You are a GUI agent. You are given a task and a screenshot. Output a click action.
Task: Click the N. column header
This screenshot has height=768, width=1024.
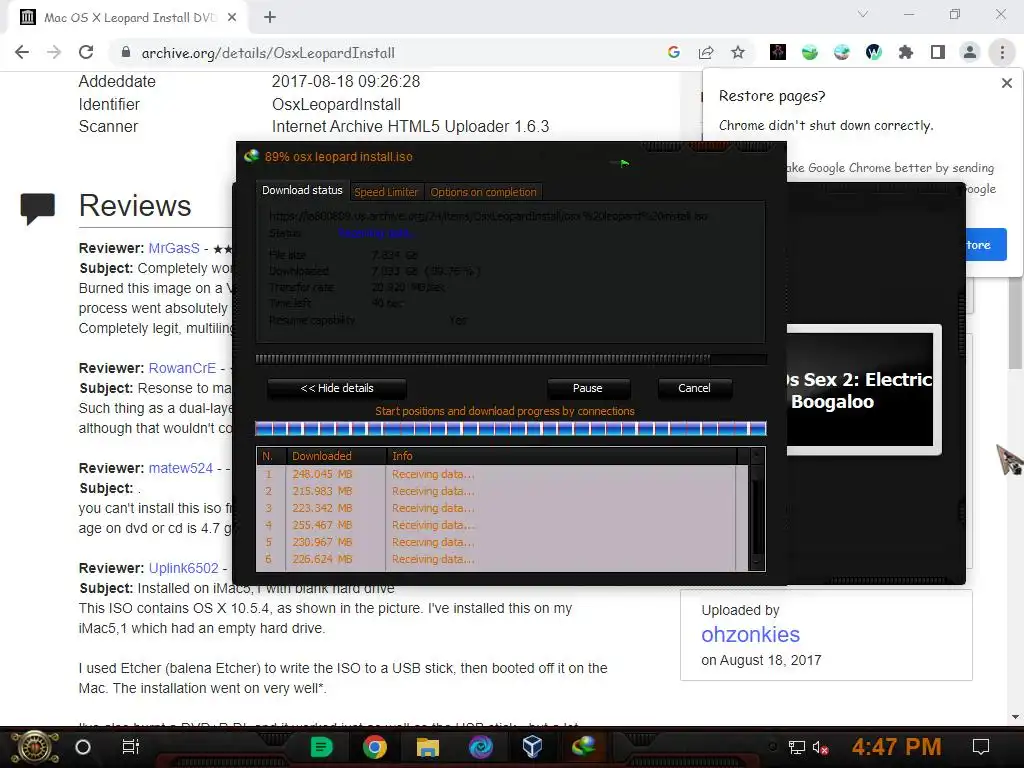[272, 456]
